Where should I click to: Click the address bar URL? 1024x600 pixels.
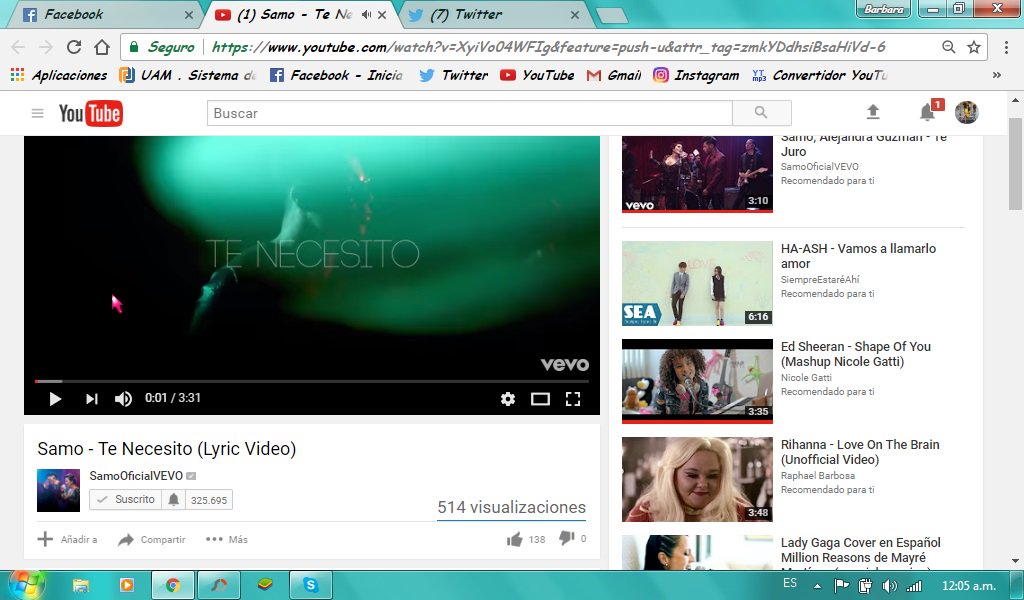pyautogui.click(x=549, y=47)
